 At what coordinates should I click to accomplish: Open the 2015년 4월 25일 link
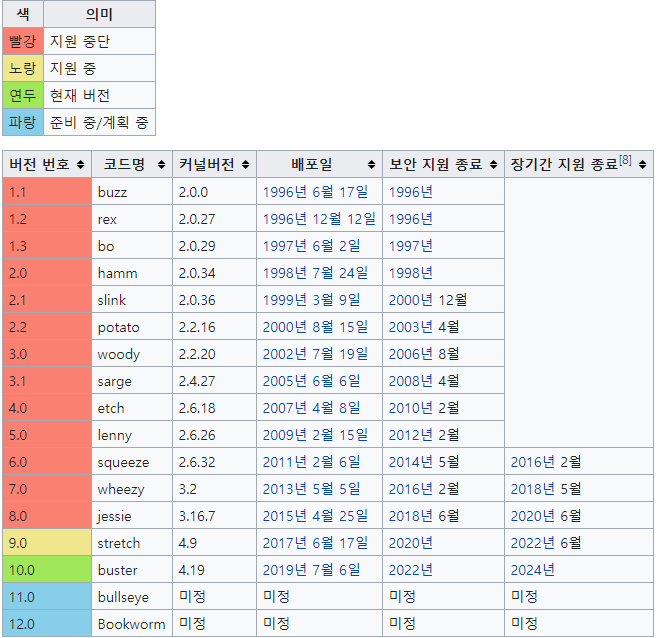(x=315, y=516)
